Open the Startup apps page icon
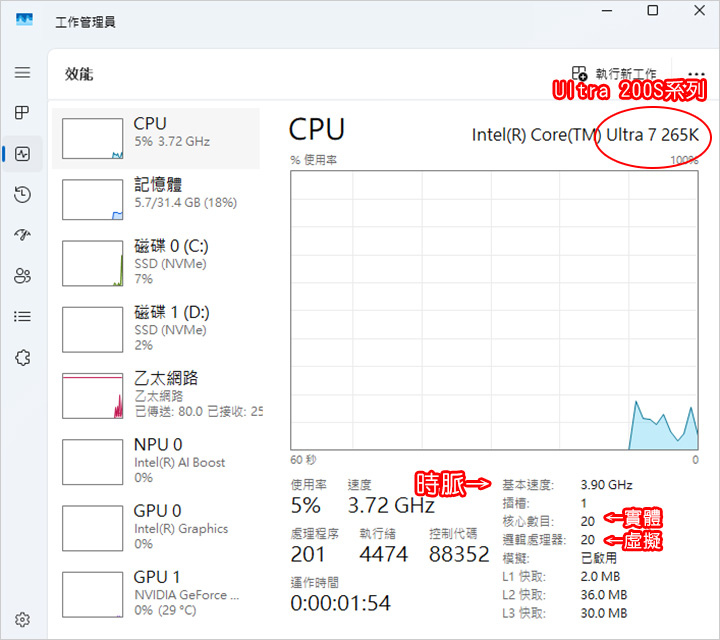The height and width of the screenshot is (640, 720). coord(22,235)
